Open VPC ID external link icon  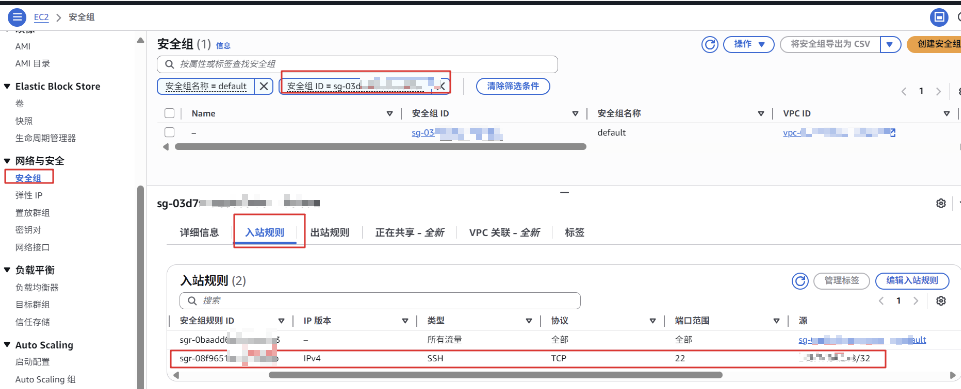tap(892, 132)
